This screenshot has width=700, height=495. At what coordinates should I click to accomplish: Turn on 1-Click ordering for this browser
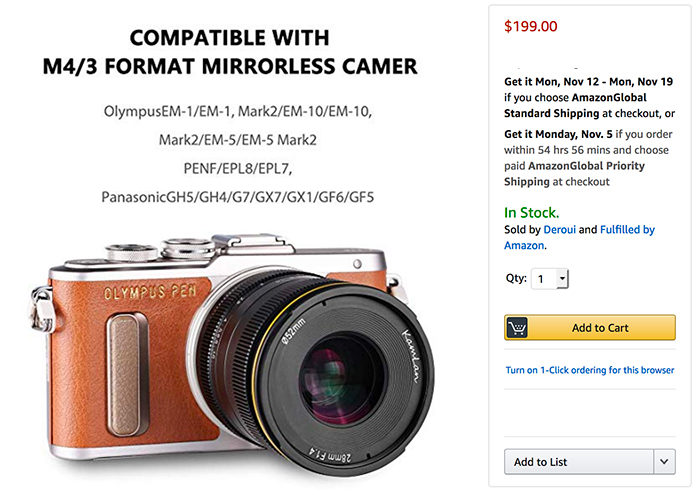click(589, 370)
